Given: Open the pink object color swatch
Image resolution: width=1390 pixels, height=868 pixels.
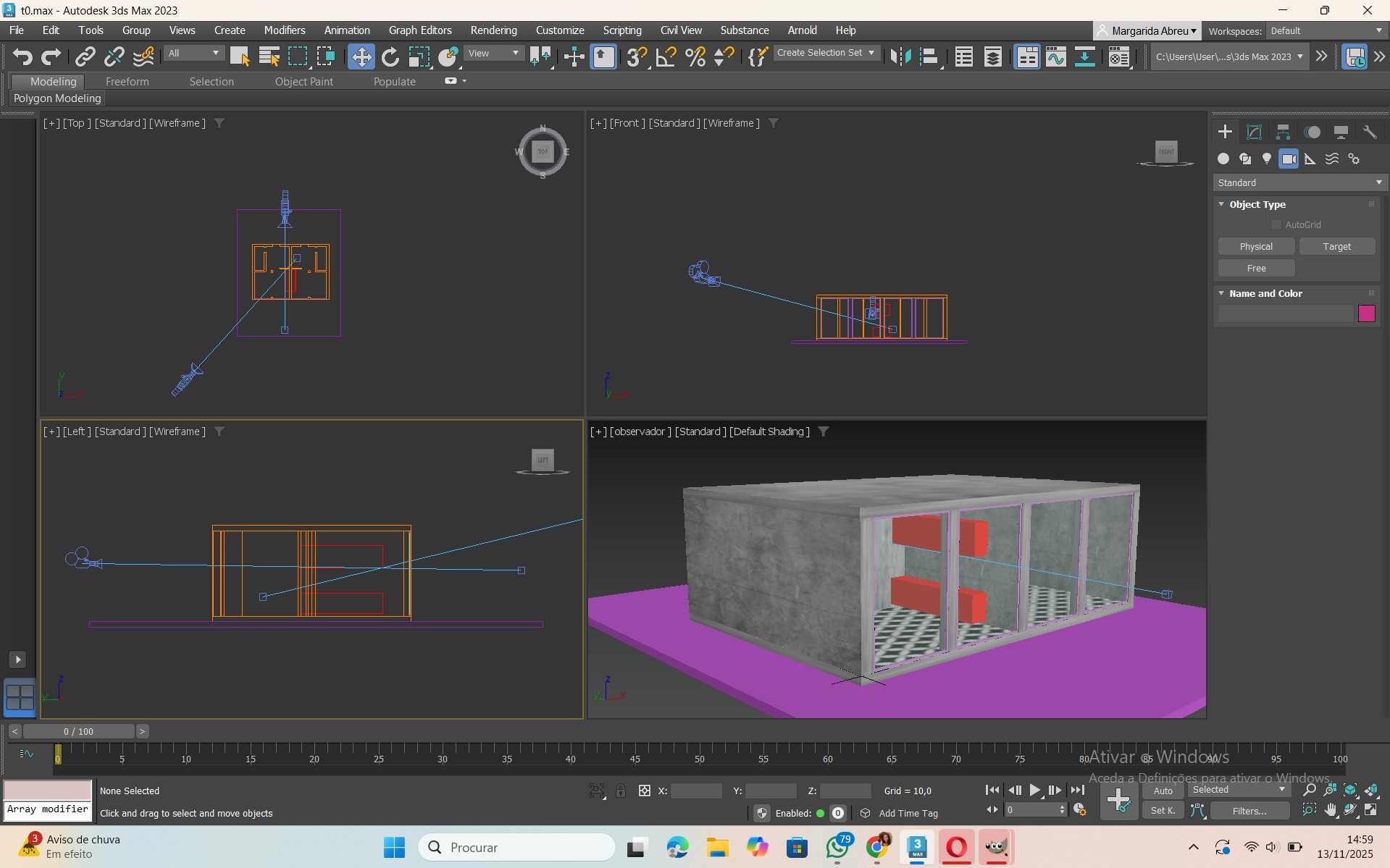Looking at the screenshot, I should [1367, 313].
